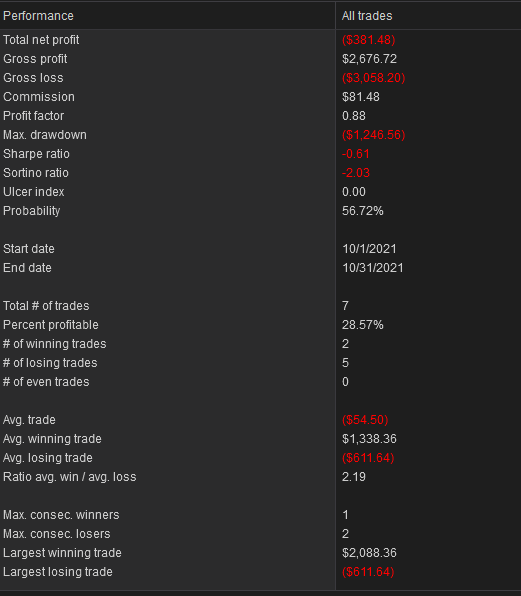The height and width of the screenshot is (596, 521).
Task: Click the Gross profit value $2,676.72
Action: click(369, 59)
